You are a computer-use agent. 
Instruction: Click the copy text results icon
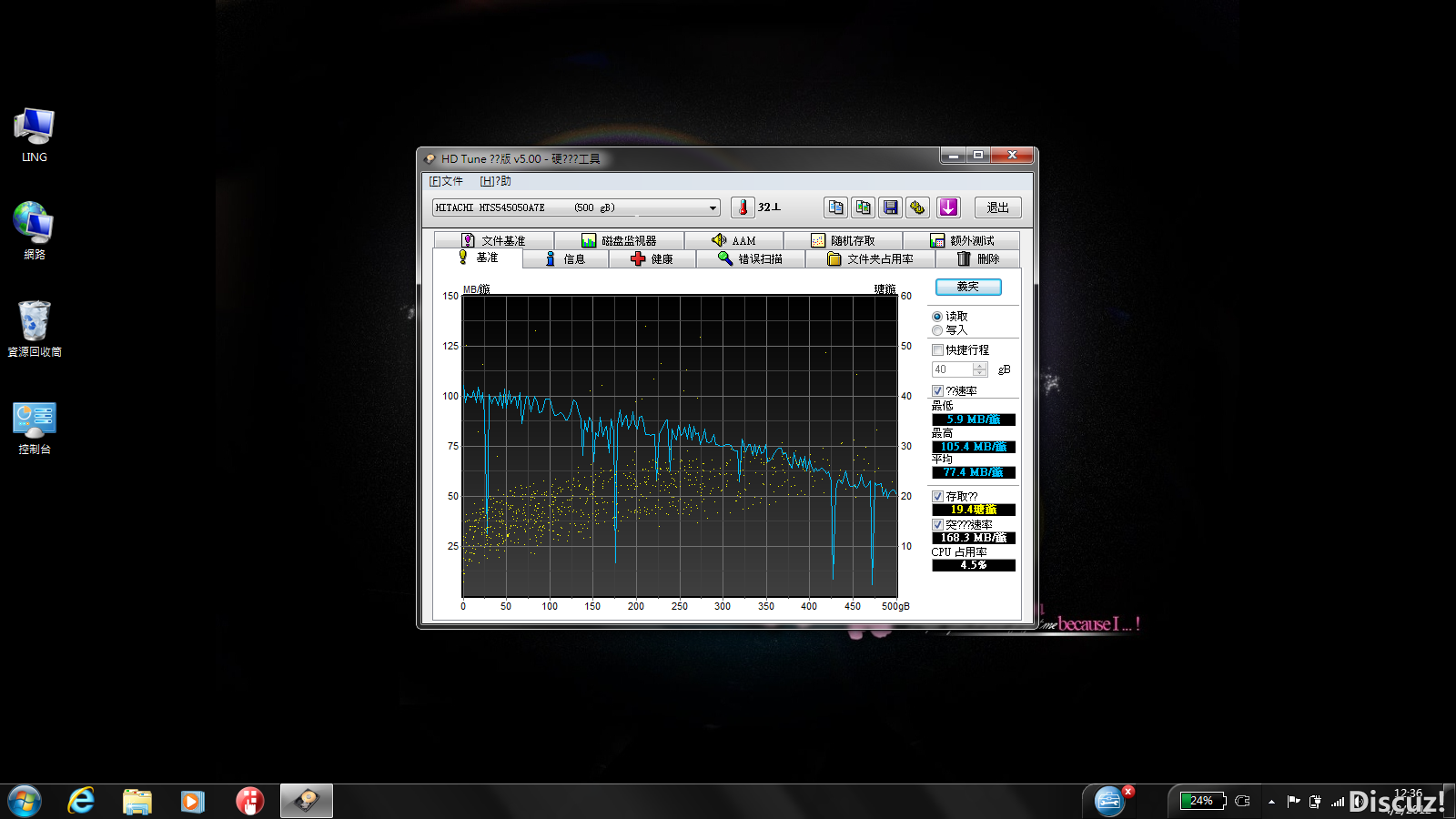[835, 207]
